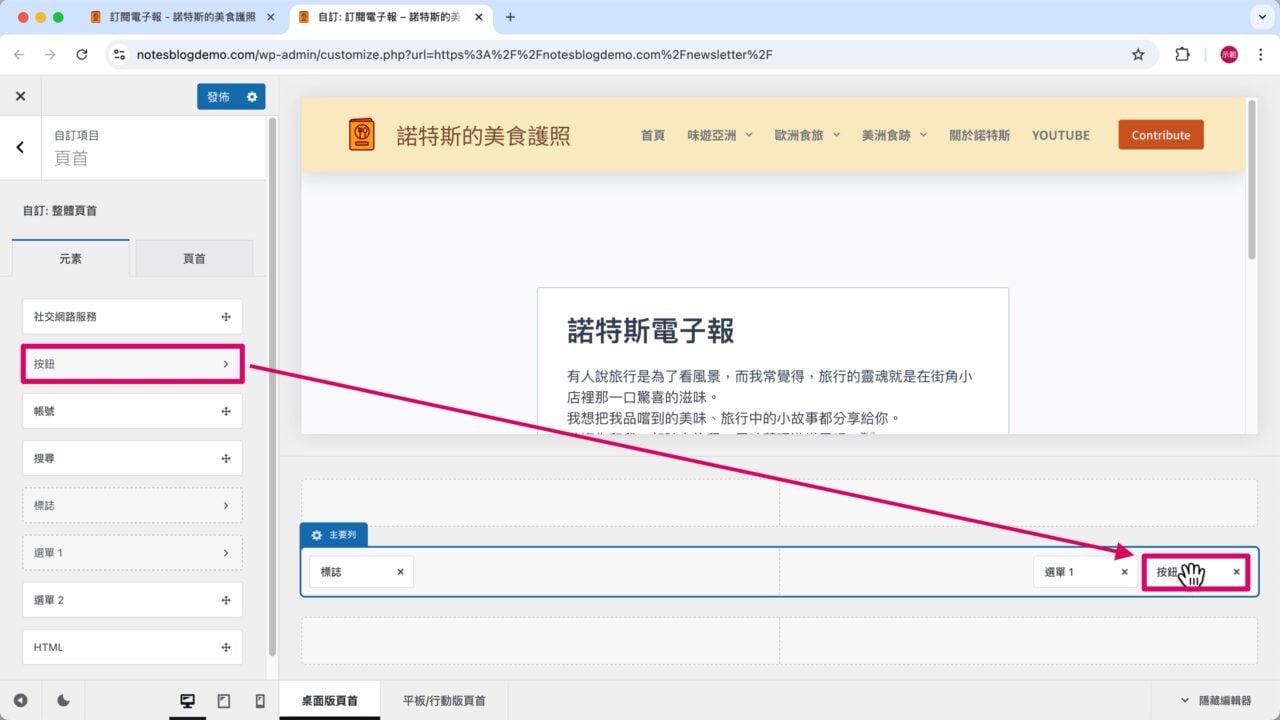Click the 發佈 publish button
The height and width of the screenshot is (720, 1280).
[x=218, y=97]
